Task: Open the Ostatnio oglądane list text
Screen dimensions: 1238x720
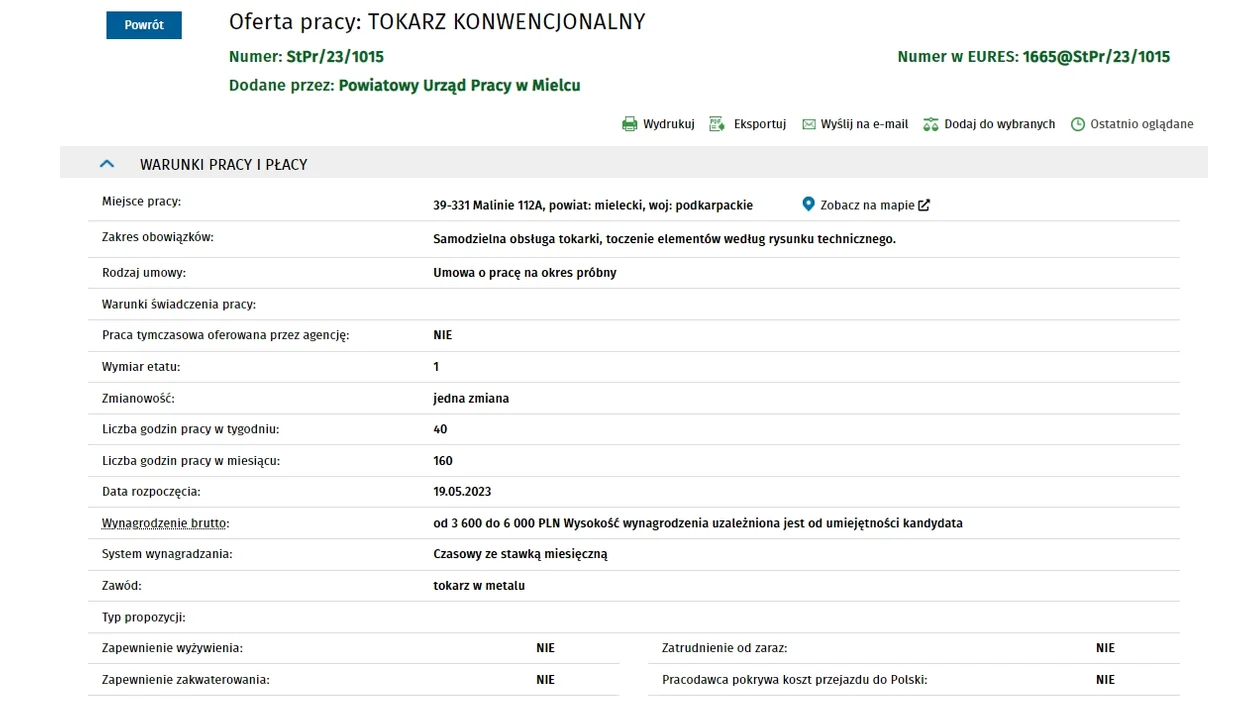Action: click(1142, 124)
